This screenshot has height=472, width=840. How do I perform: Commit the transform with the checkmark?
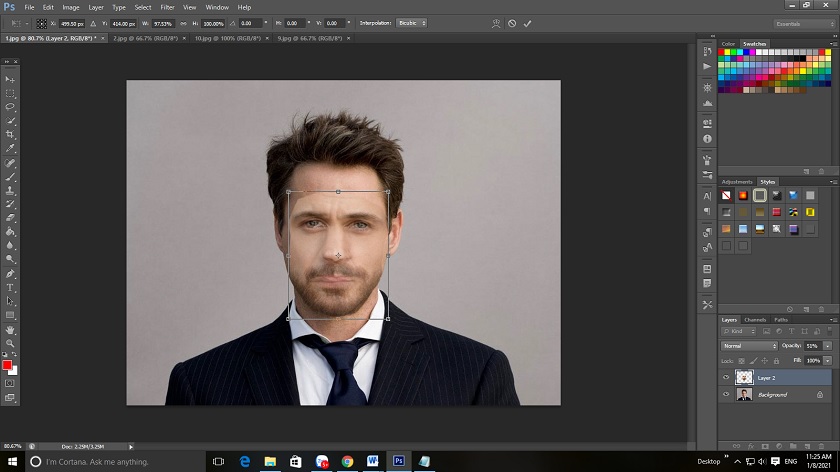[528, 24]
